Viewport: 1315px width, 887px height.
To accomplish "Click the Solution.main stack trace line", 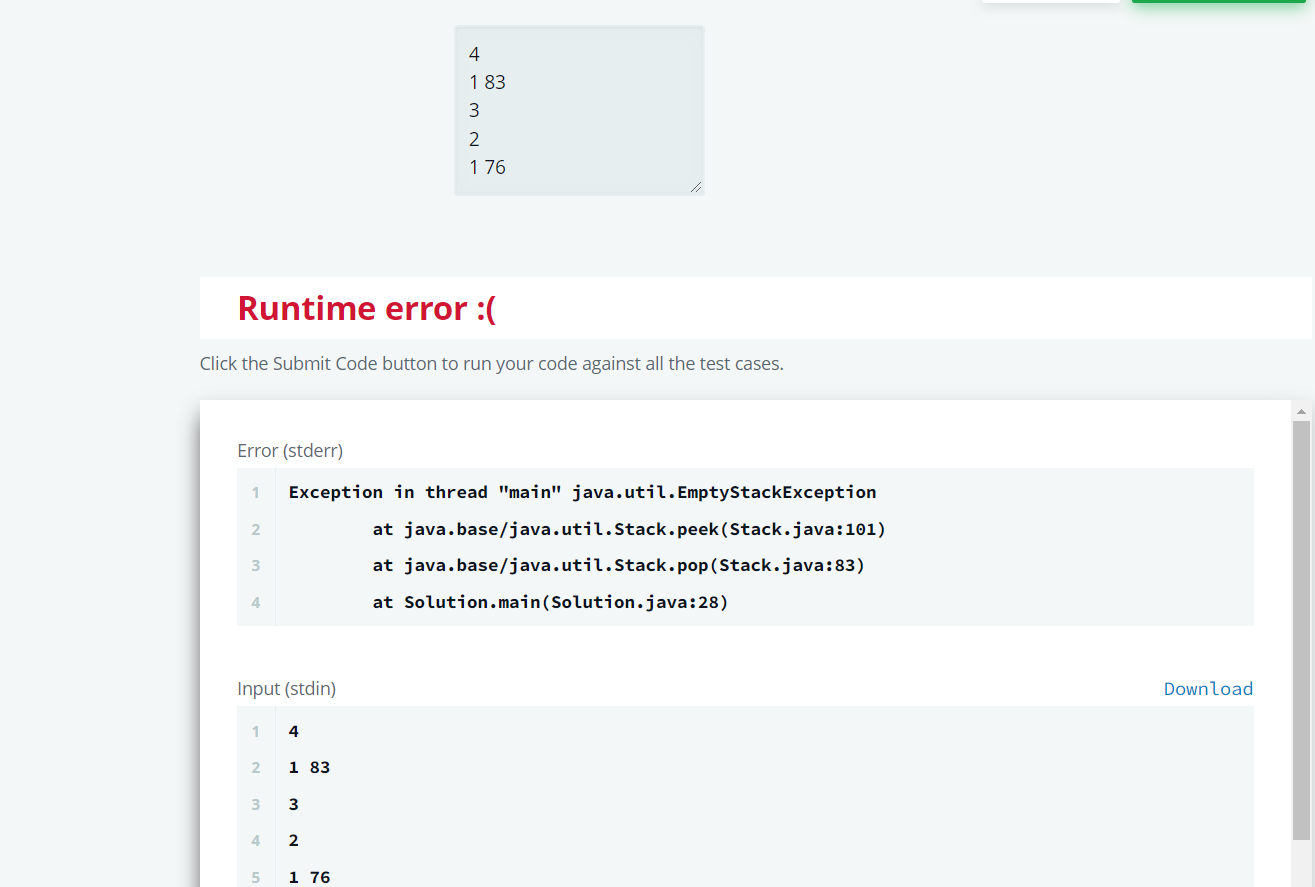I will coord(550,602).
